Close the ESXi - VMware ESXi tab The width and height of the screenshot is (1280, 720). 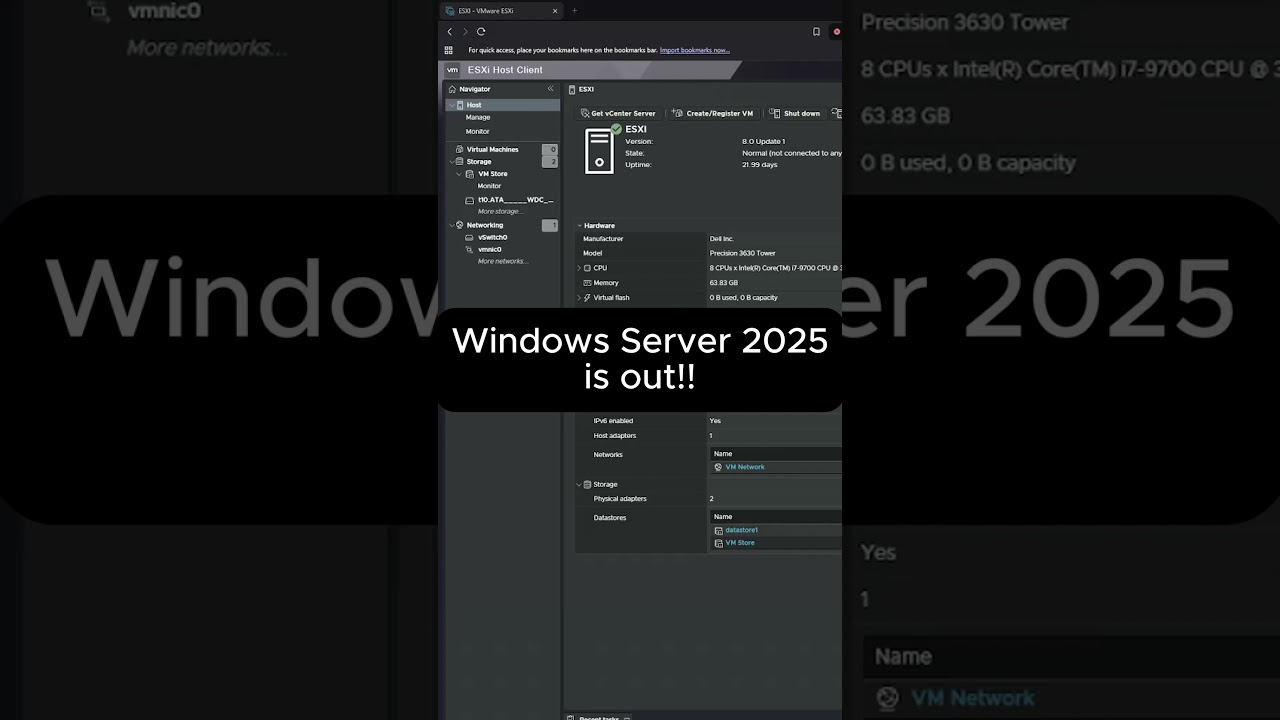555,11
